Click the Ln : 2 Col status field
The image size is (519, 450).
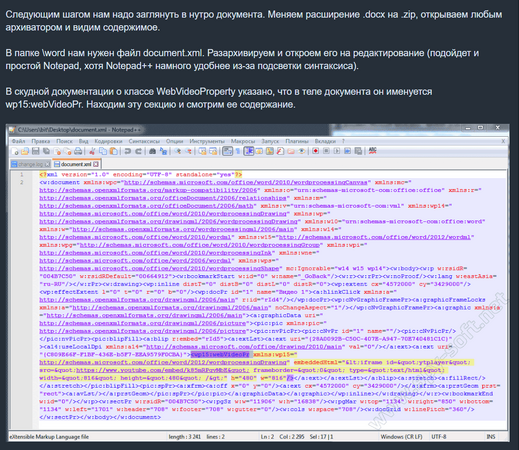282,437
